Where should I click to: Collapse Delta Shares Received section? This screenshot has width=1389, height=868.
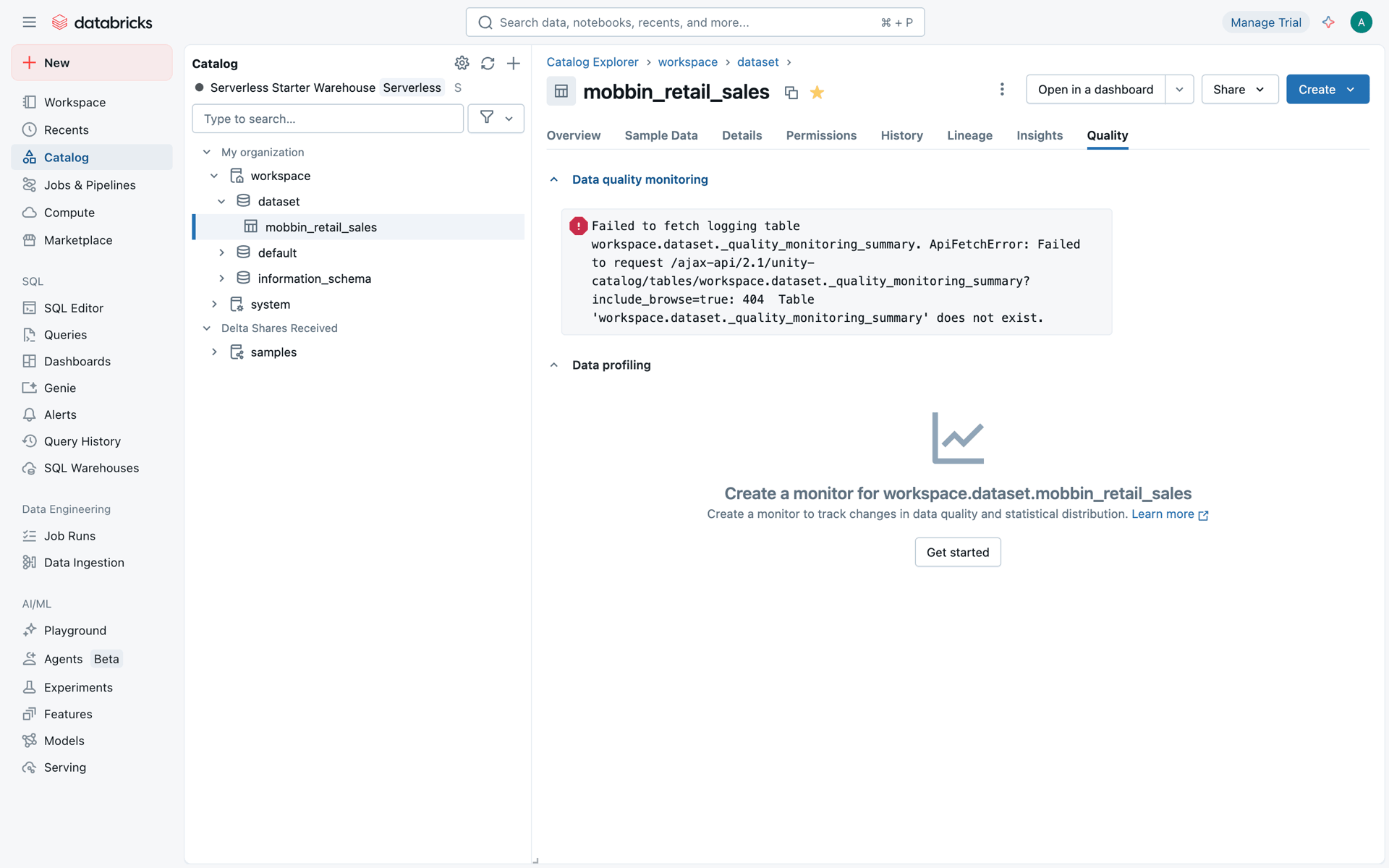coord(207,328)
